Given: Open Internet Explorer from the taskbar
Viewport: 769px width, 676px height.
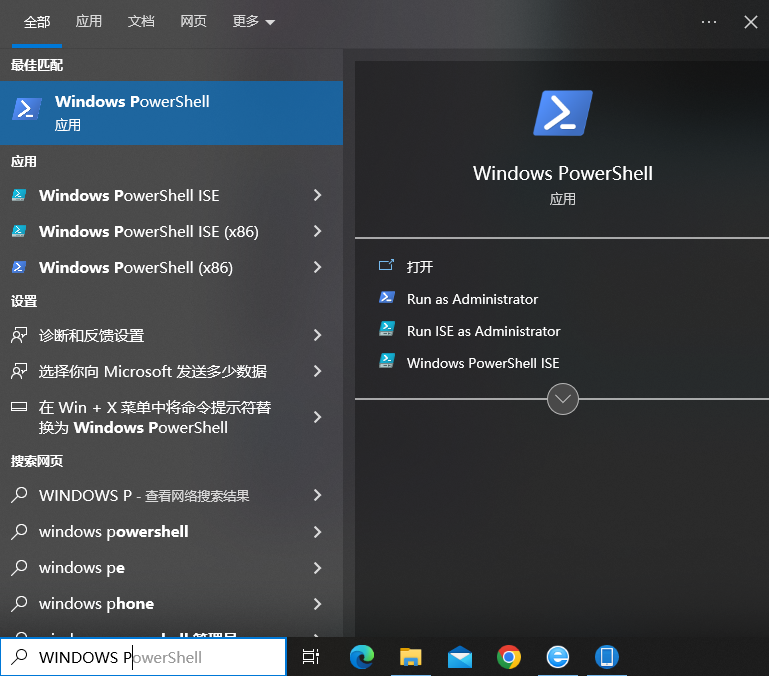Looking at the screenshot, I should pos(558,656).
